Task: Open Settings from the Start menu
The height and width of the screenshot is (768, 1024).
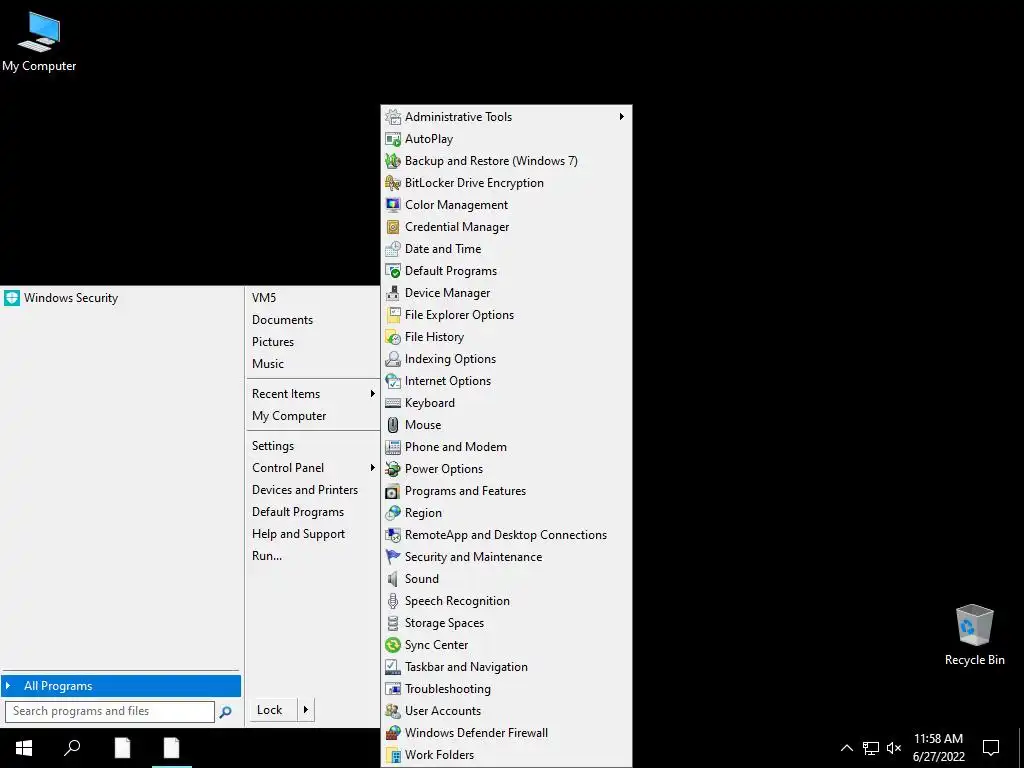Action: pyautogui.click(x=273, y=446)
